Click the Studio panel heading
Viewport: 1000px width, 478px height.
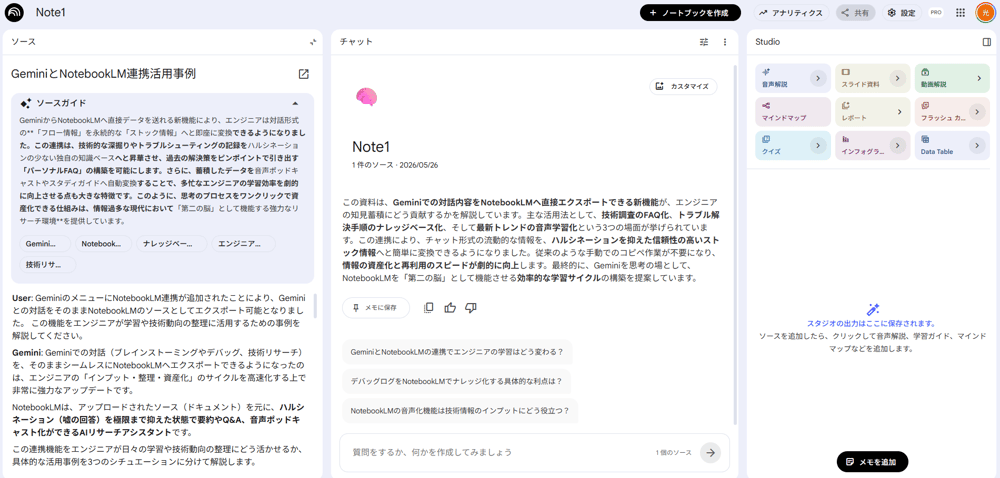767,42
